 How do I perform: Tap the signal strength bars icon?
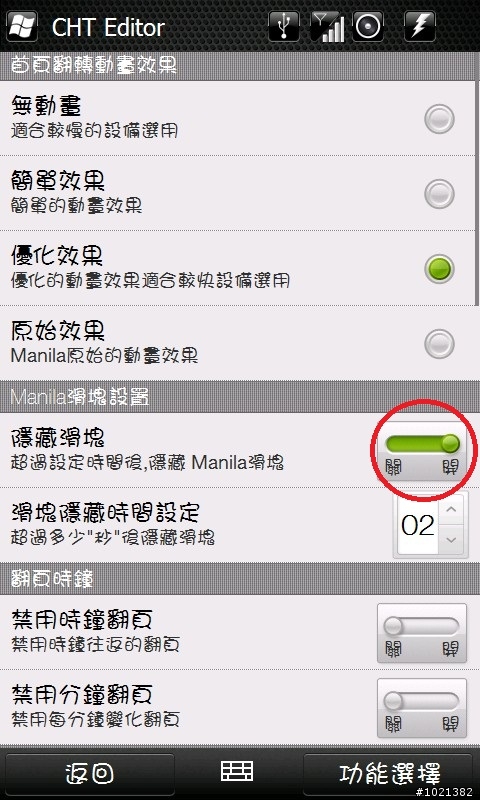click(x=328, y=26)
